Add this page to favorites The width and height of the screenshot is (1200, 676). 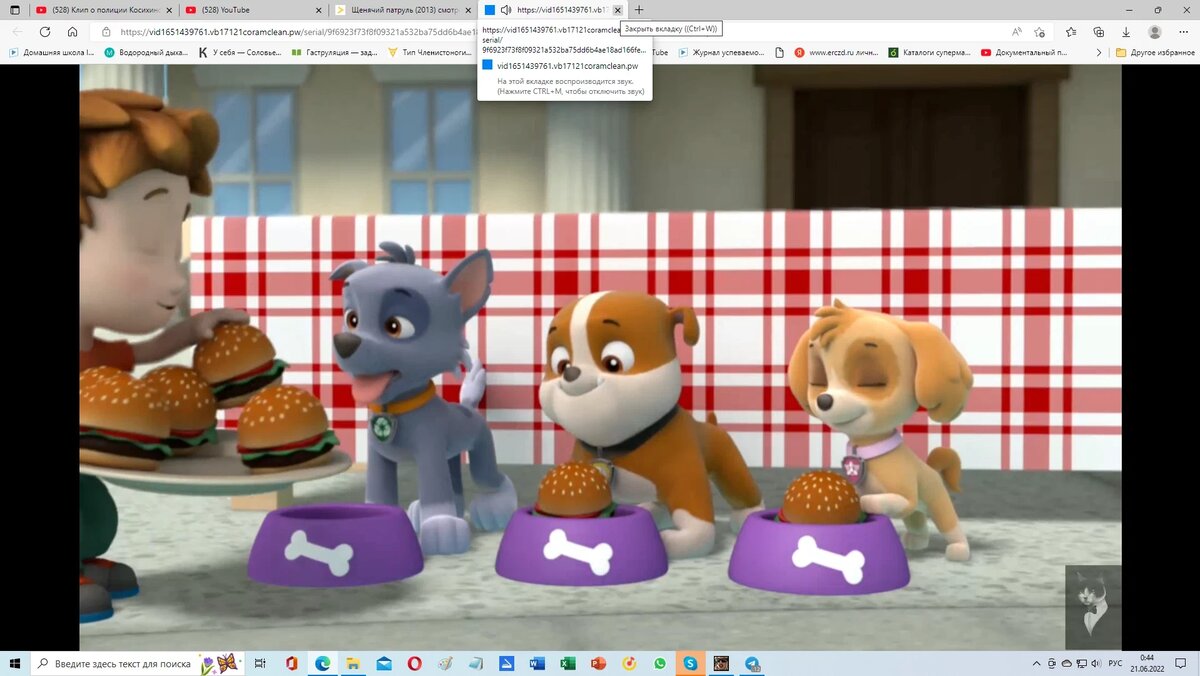(1040, 32)
